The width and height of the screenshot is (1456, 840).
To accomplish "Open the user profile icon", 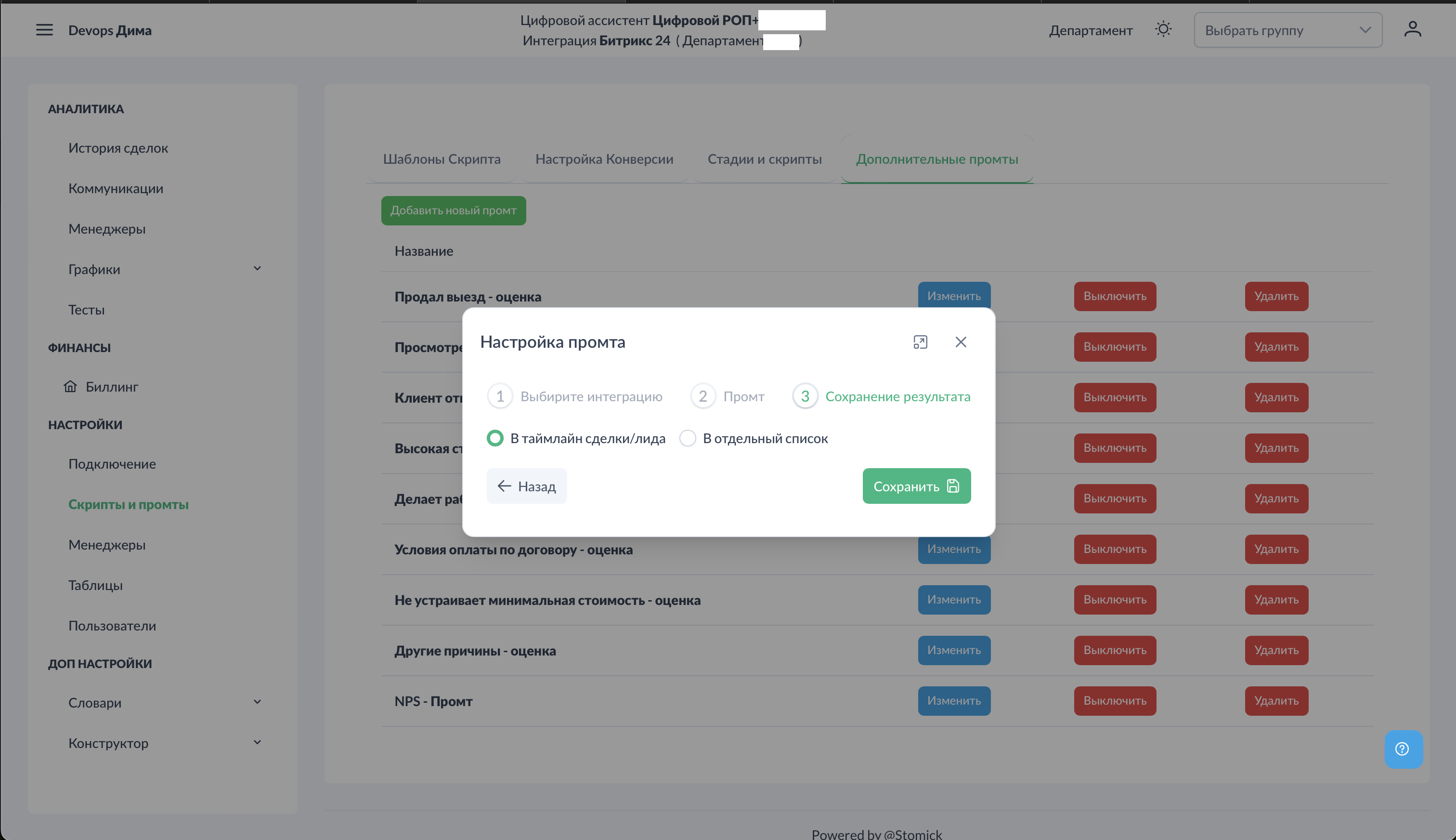I will (1412, 29).
